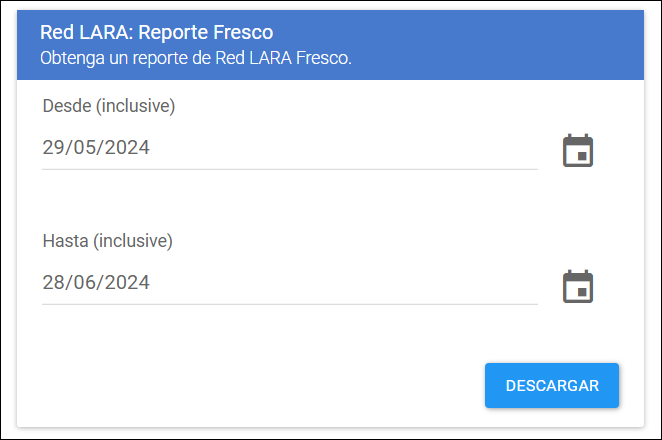Select the year '2024' in Desde date
This screenshot has height=440, width=662.
point(127,148)
